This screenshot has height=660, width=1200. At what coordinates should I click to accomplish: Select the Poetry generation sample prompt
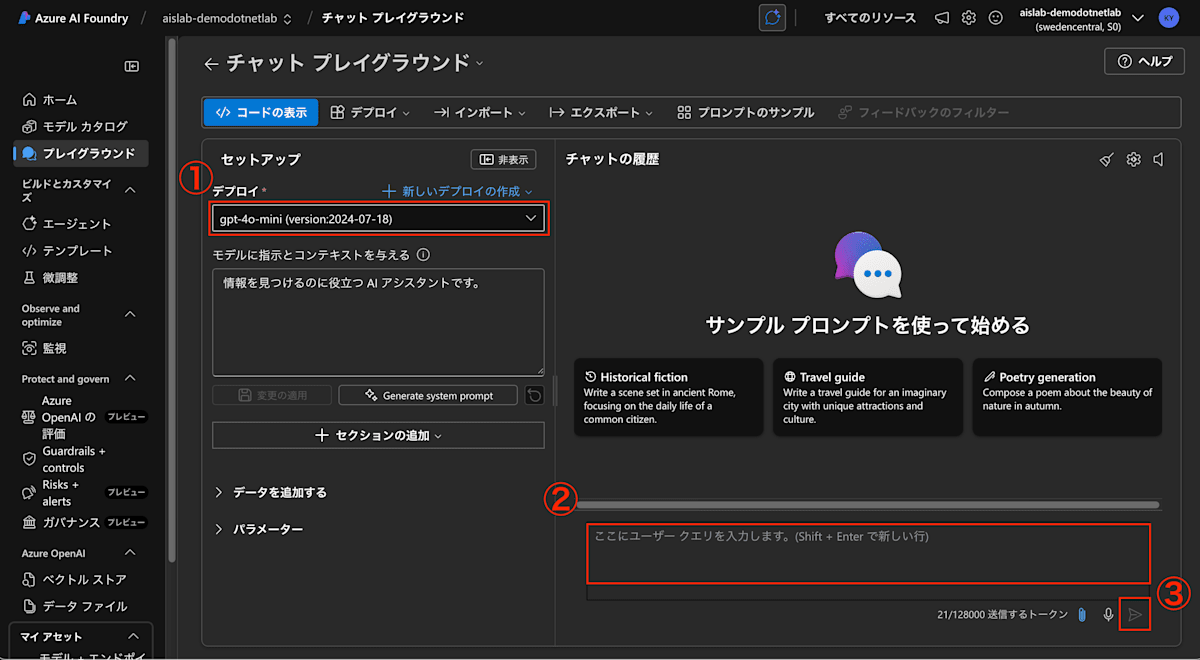tap(1067, 397)
